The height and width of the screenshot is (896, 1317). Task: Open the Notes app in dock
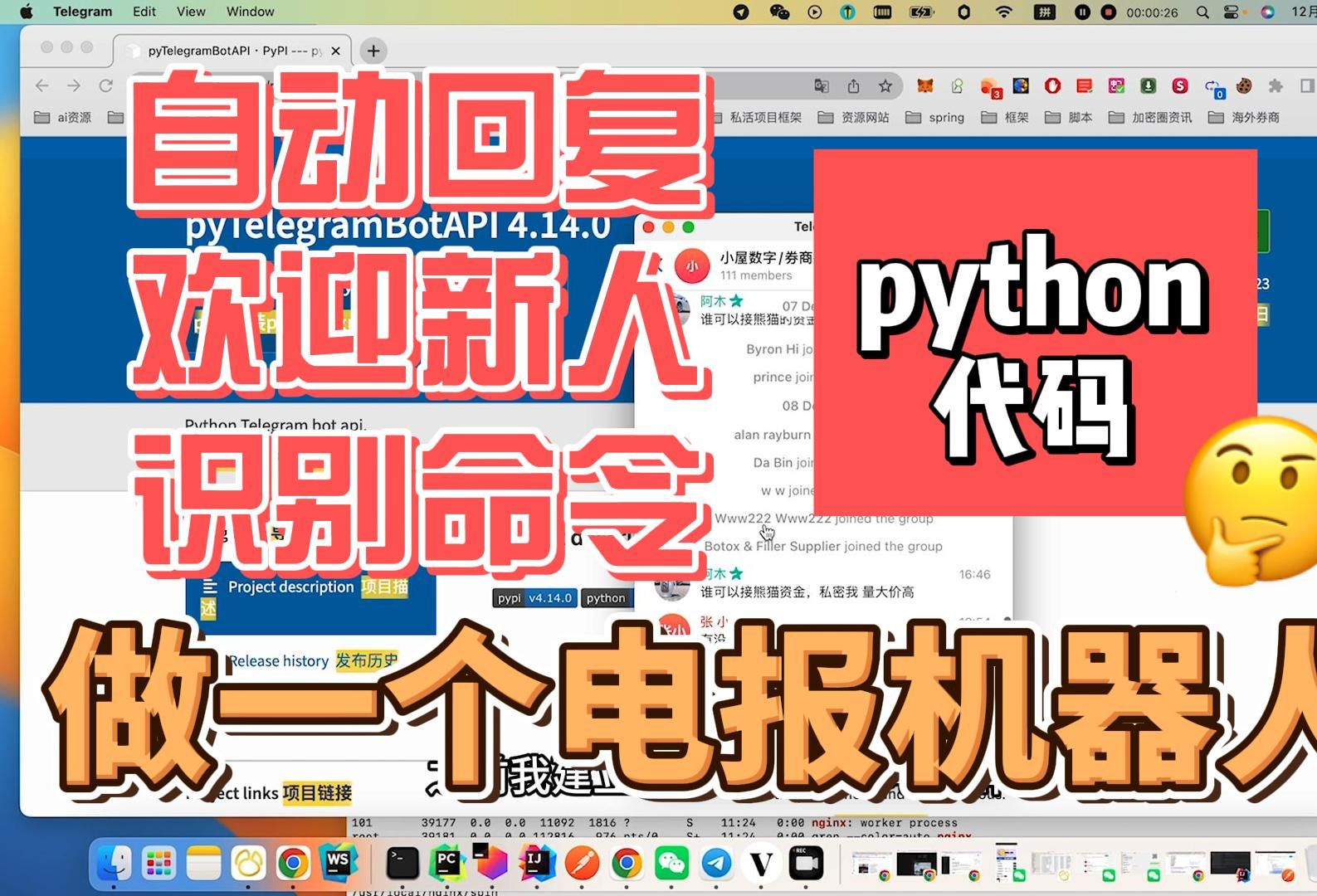[203, 864]
